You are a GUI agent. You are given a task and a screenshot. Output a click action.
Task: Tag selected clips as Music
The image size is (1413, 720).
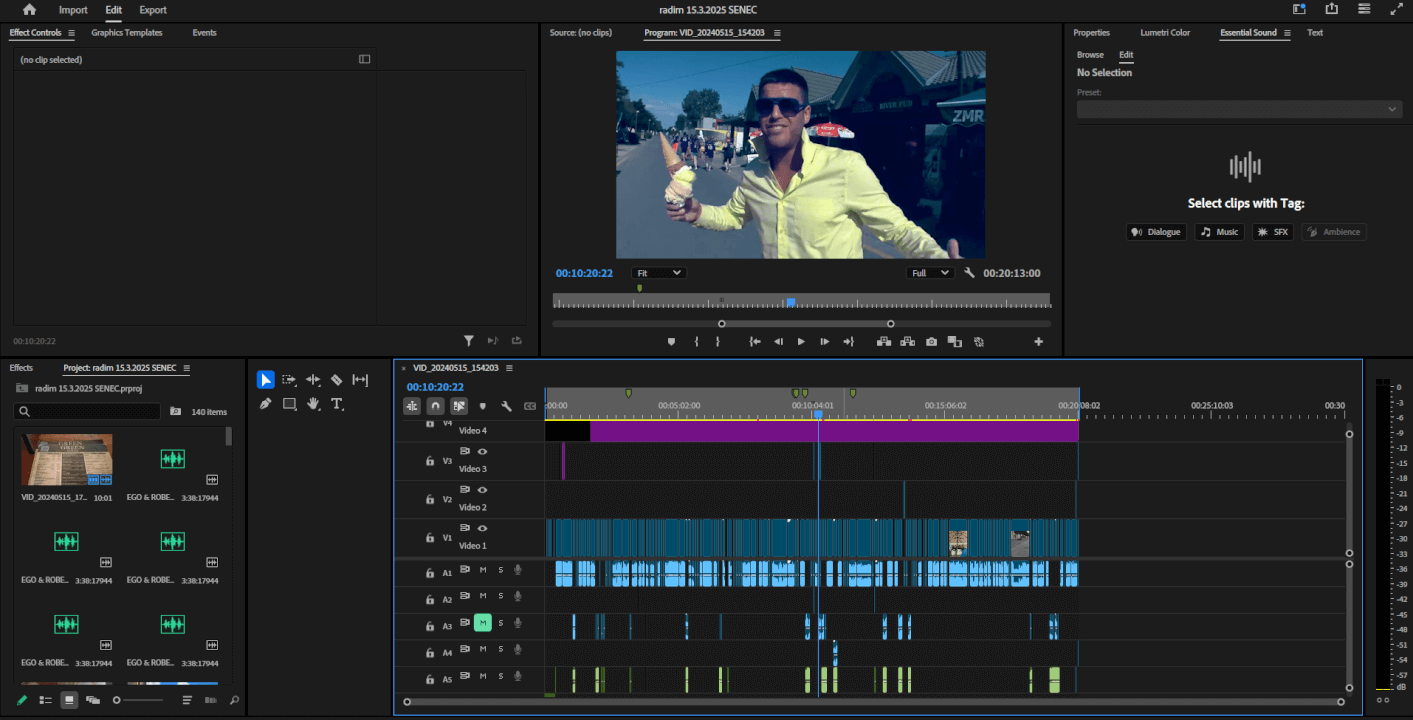1218,231
